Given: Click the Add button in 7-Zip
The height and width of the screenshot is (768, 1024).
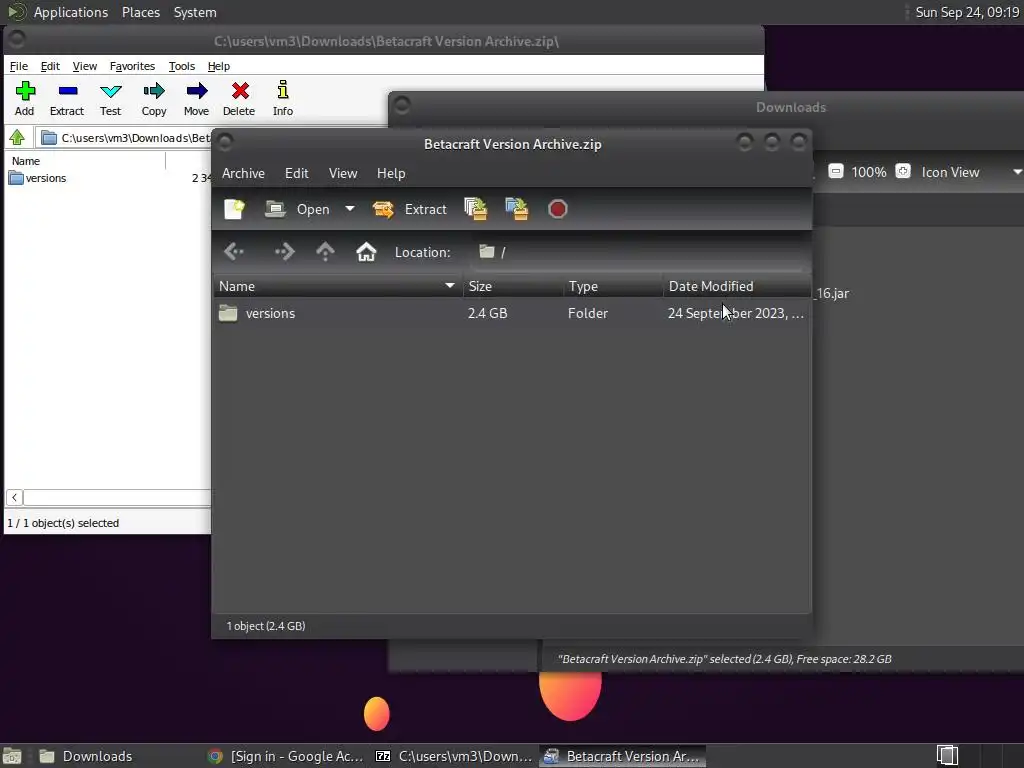Looking at the screenshot, I should click(x=25, y=99).
